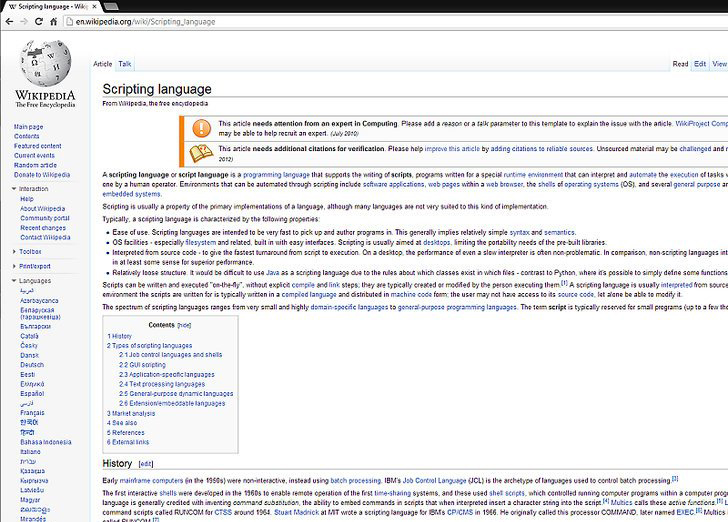This screenshot has width=728, height=522.
Task: Close the Scripting language browser tab
Action: 95,7
